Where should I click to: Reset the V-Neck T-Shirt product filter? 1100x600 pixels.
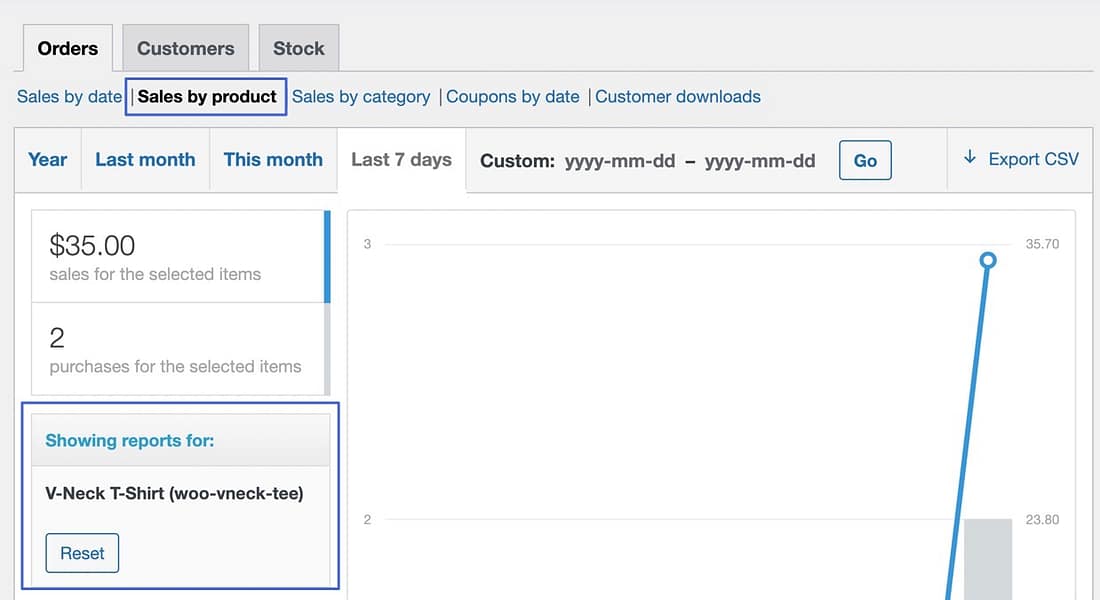82,553
